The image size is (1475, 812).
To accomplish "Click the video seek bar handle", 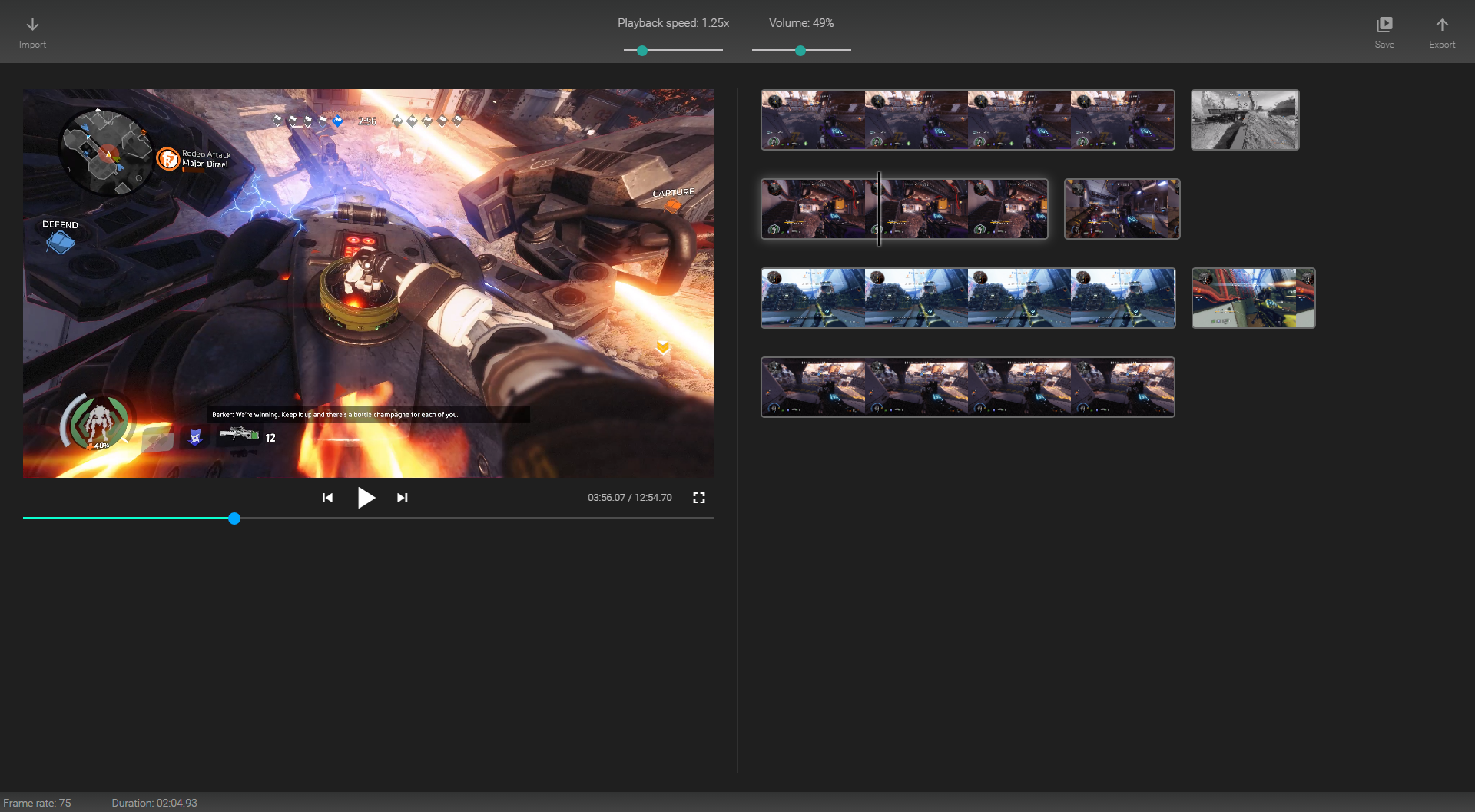I will [234, 519].
